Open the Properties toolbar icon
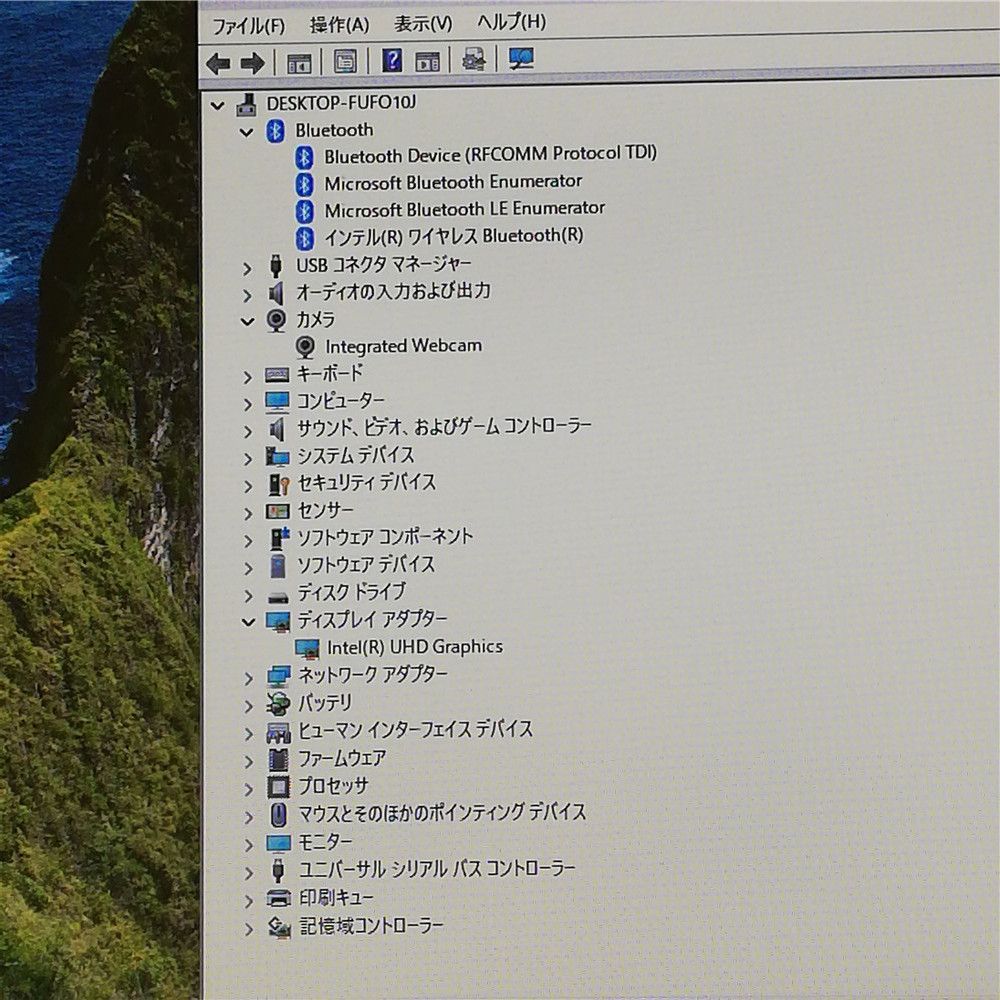1000x1000 pixels. tap(345, 62)
